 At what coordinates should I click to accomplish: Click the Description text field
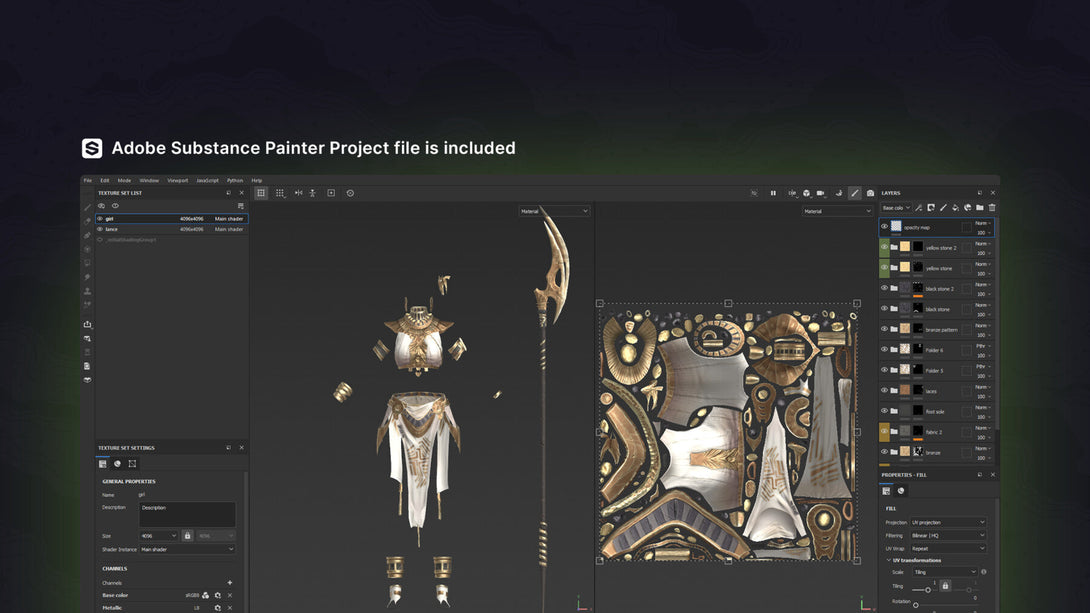[187, 515]
